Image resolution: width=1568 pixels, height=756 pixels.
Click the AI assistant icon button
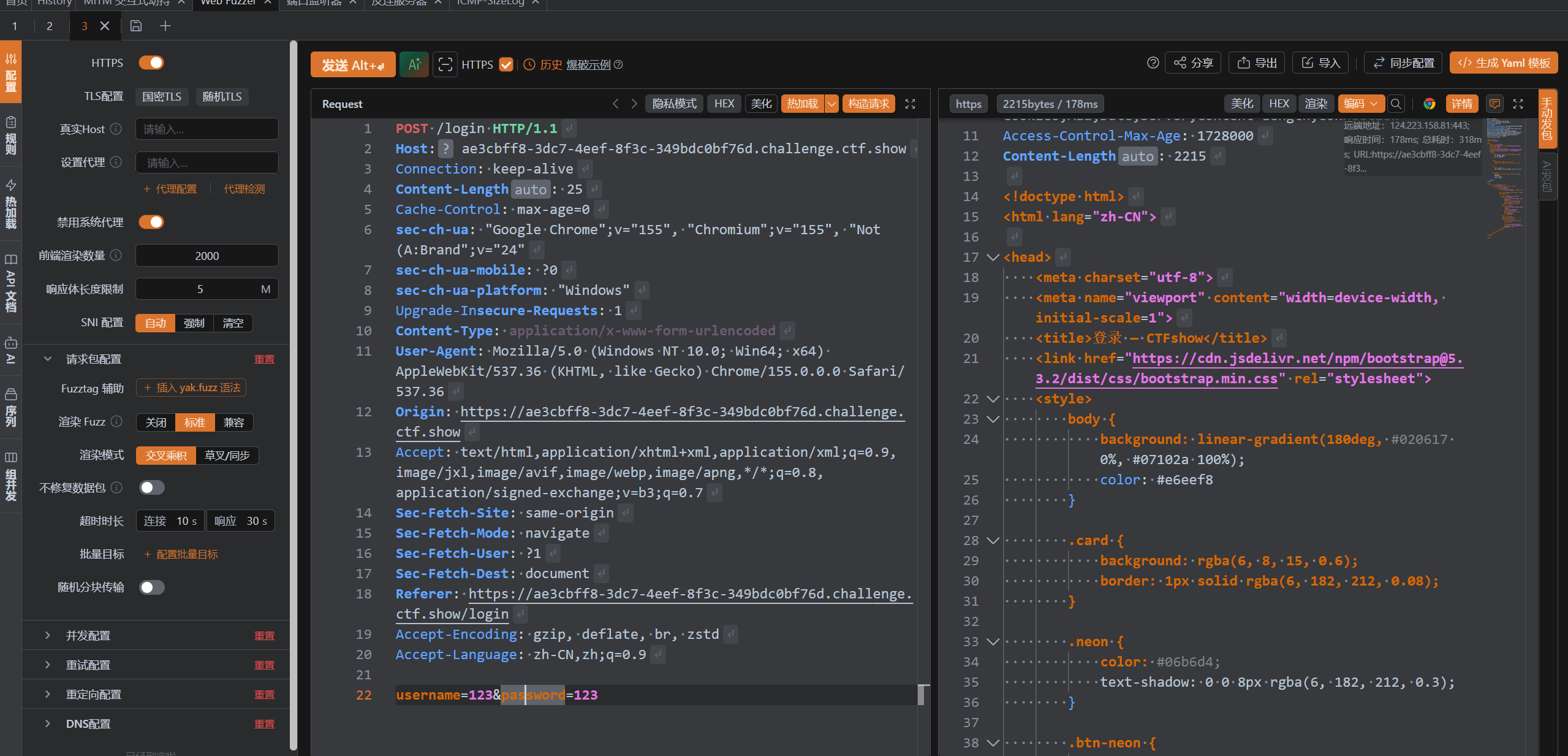click(414, 64)
